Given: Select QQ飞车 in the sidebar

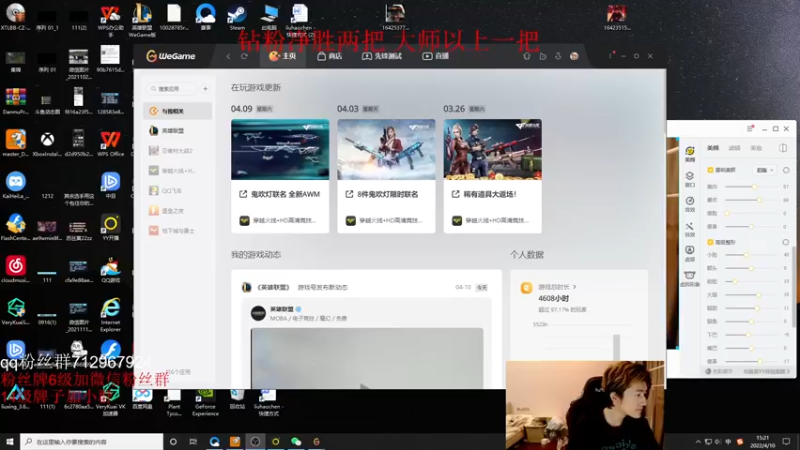Looking at the screenshot, I should [x=178, y=191].
